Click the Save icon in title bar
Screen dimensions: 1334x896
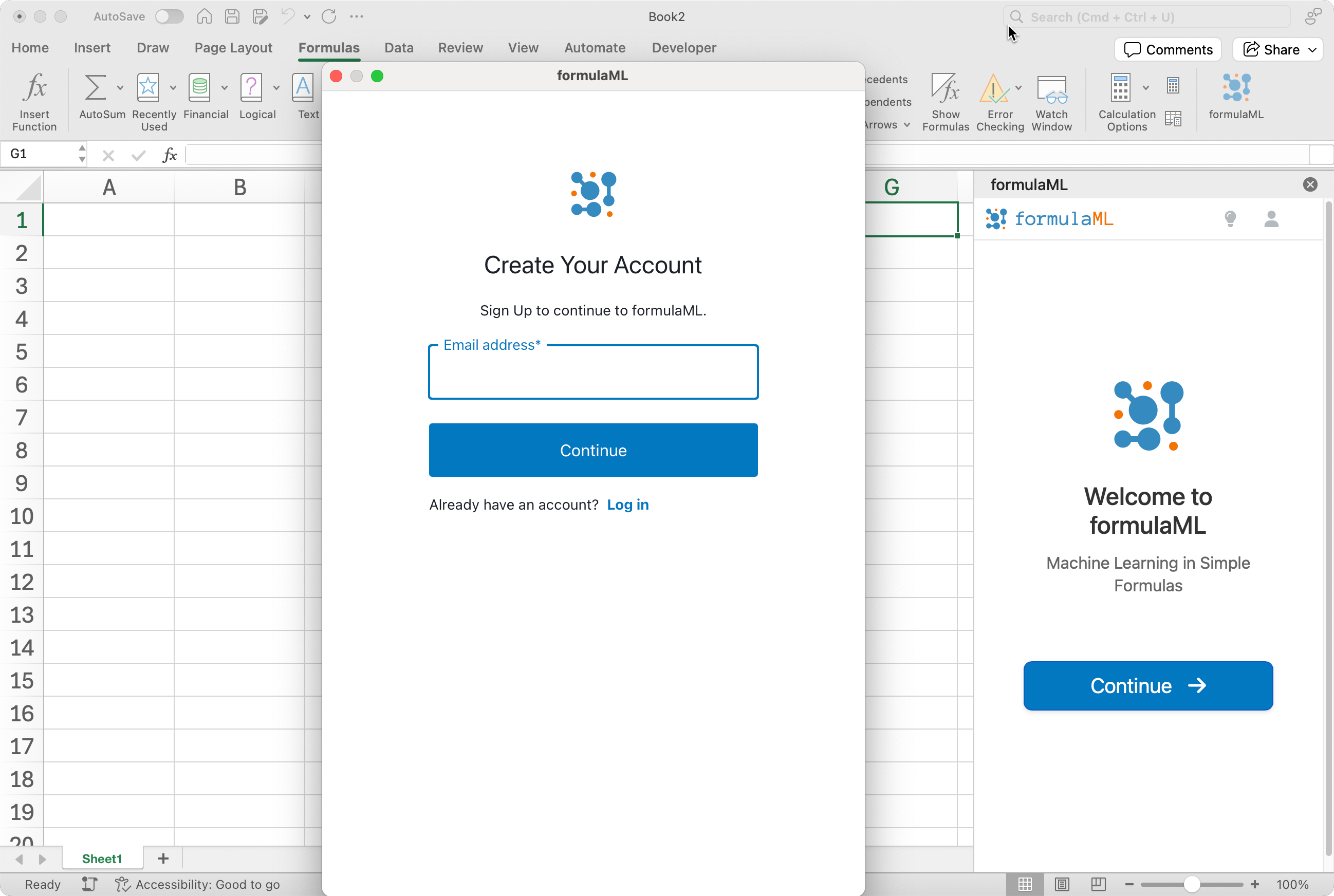[x=232, y=16]
